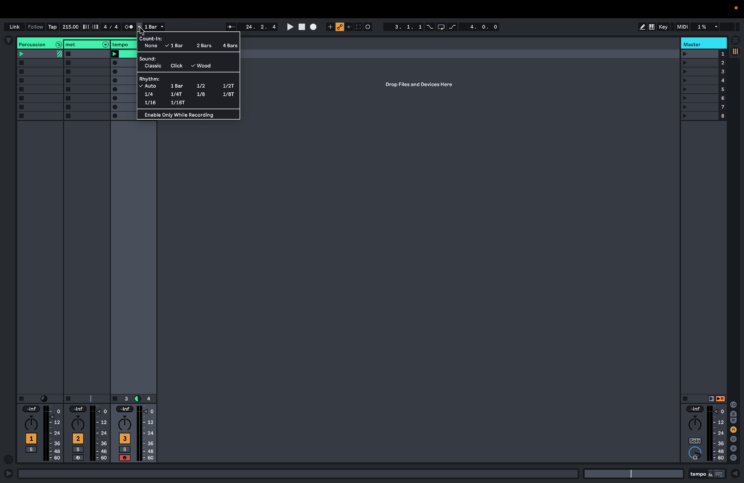
Task: Set metronome rhythm to 1/4T
Action: click(x=176, y=94)
